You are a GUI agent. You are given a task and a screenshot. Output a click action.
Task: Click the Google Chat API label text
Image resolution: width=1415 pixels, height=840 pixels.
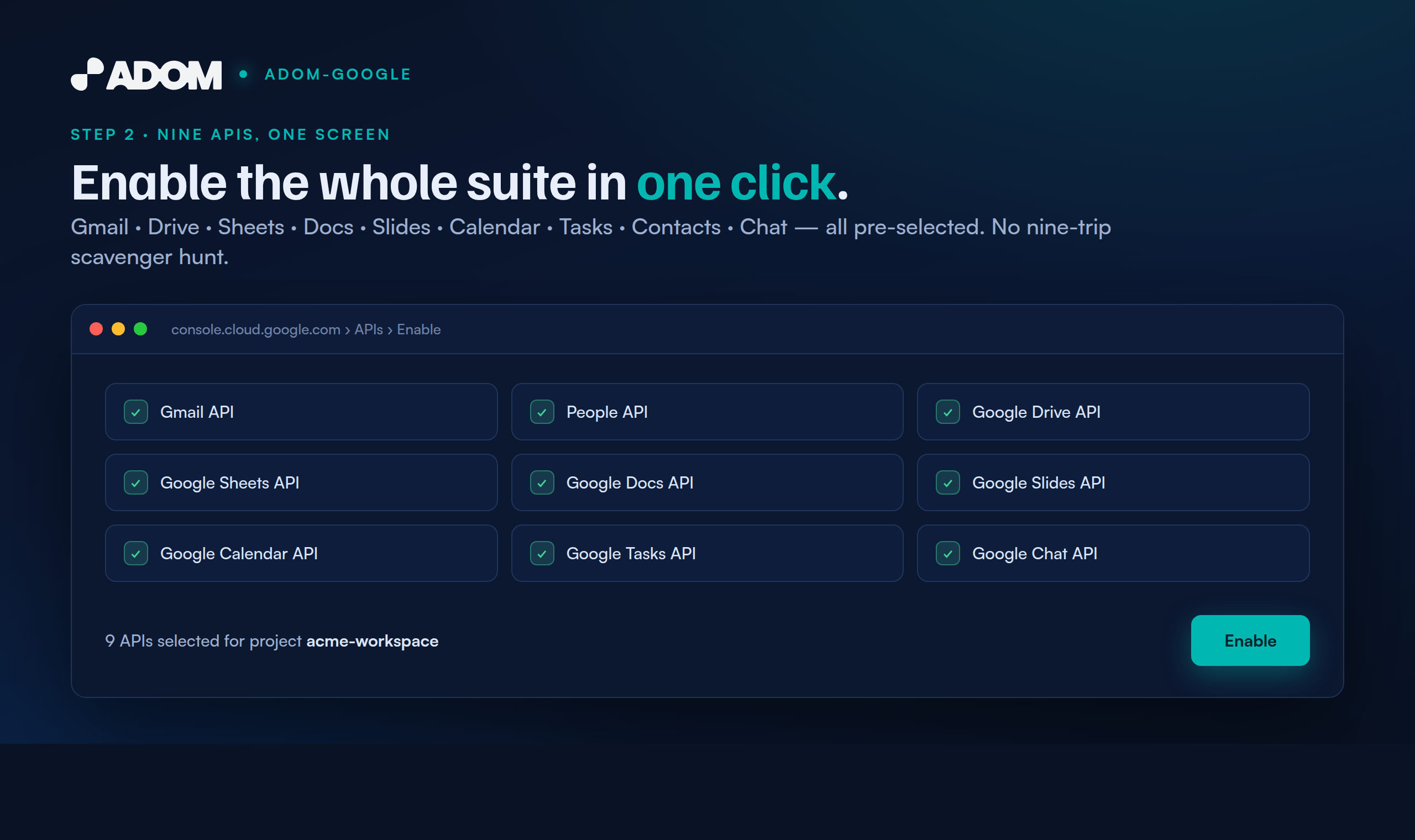tap(1035, 554)
